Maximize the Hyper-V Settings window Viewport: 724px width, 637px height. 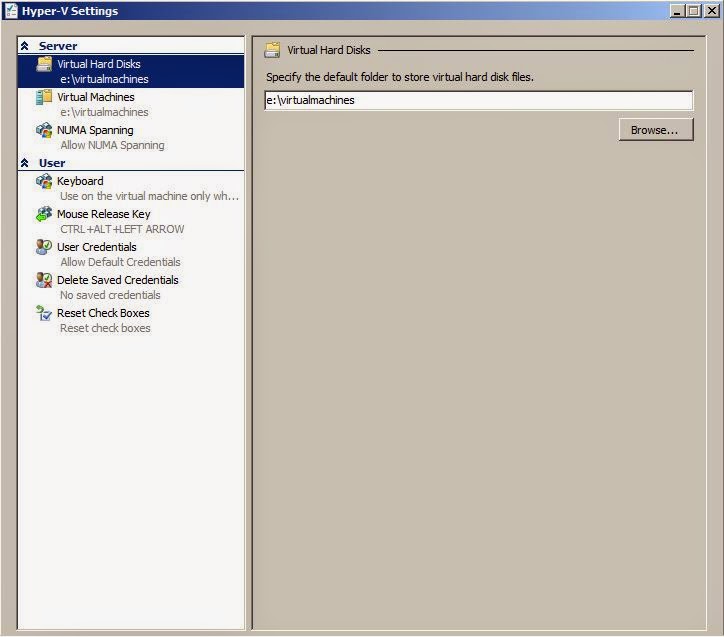tap(694, 11)
